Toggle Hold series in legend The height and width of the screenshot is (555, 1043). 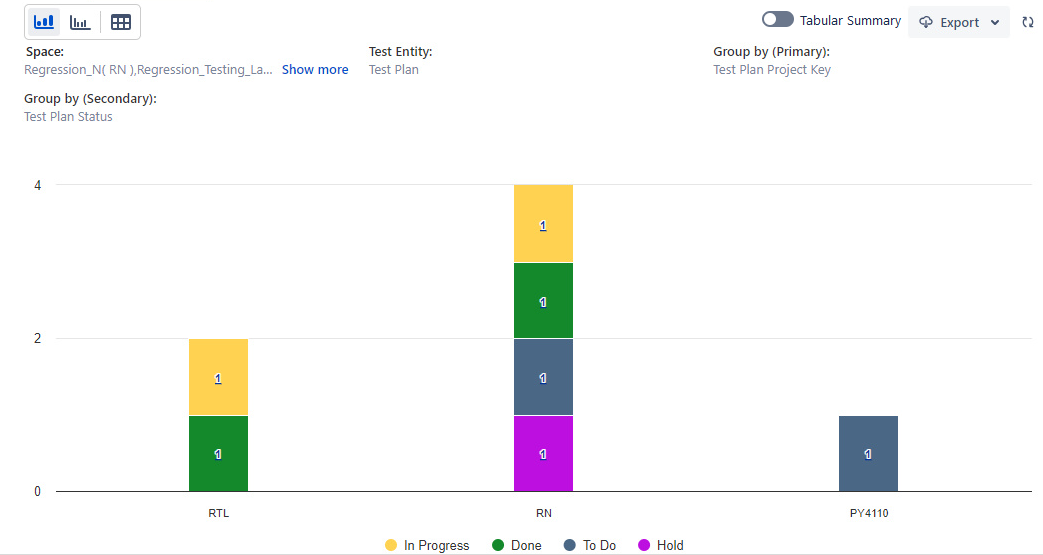coord(660,545)
